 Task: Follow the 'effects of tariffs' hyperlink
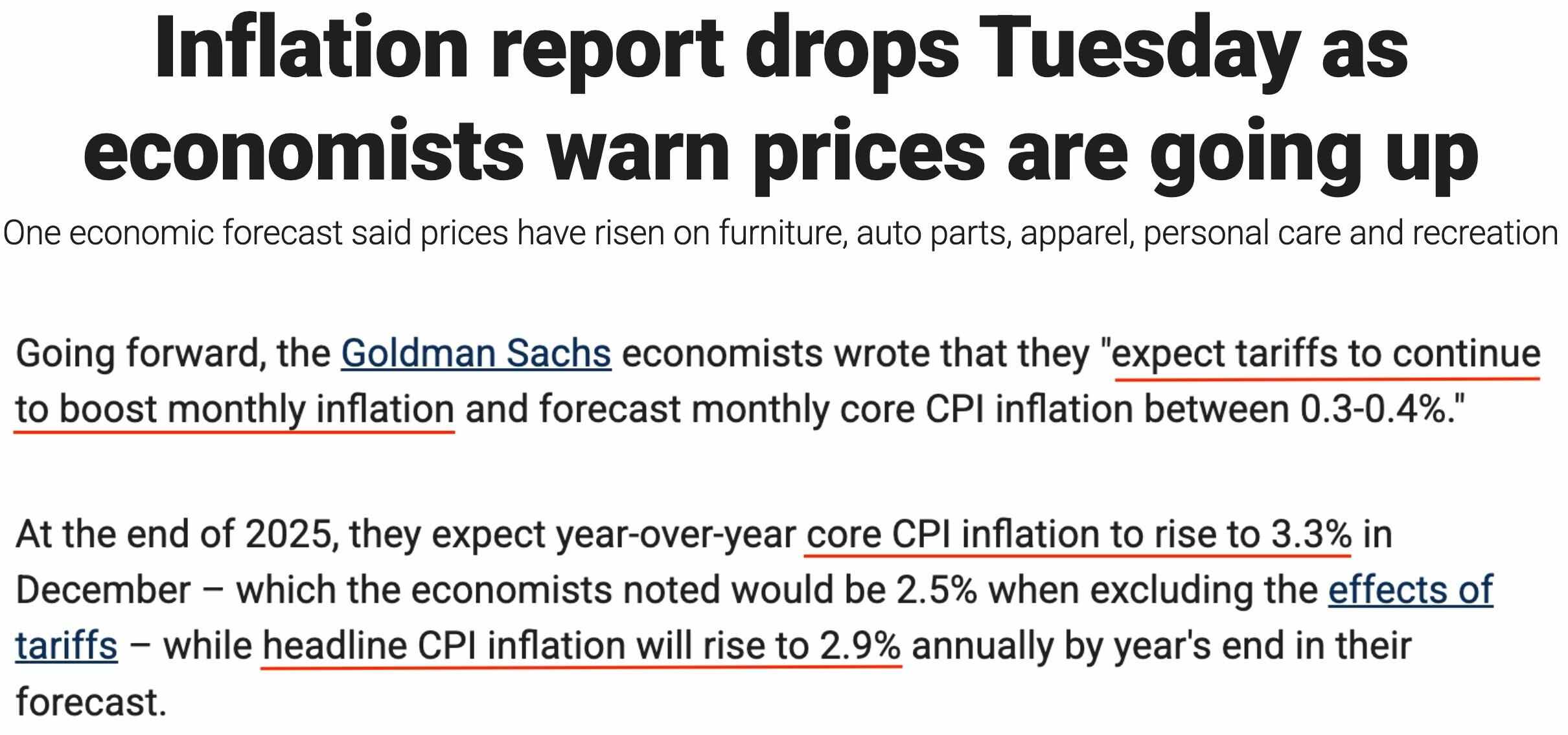1410,590
